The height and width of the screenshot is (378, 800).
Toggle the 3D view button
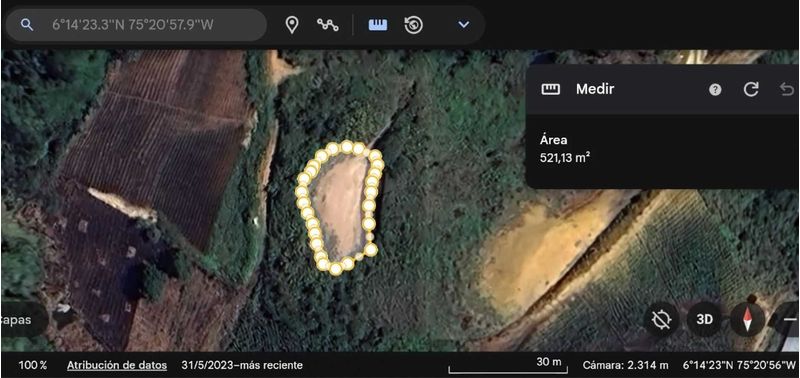pyautogui.click(x=705, y=320)
